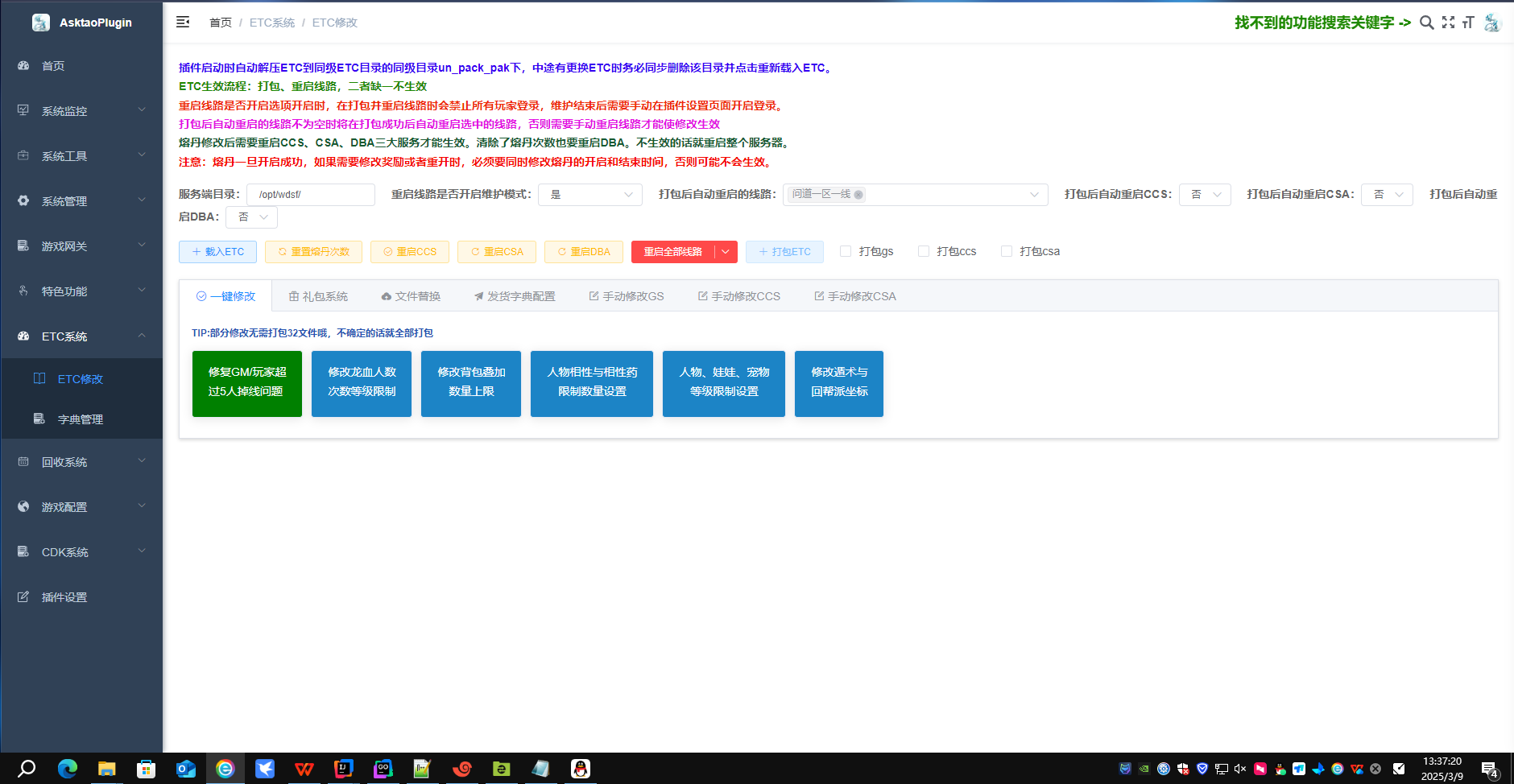Image resolution: width=1514 pixels, height=784 pixels.
Task: Expand the 打包后自动重启CCS dropdown
Action: tap(1205, 195)
